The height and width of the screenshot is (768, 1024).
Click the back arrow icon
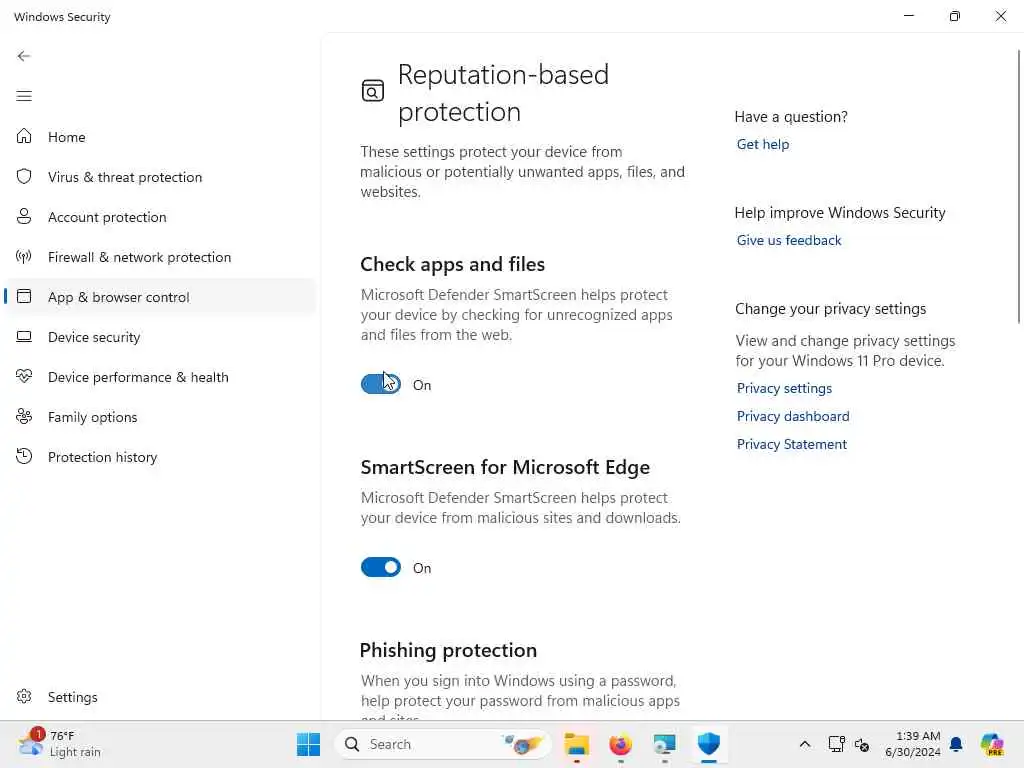click(24, 56)
